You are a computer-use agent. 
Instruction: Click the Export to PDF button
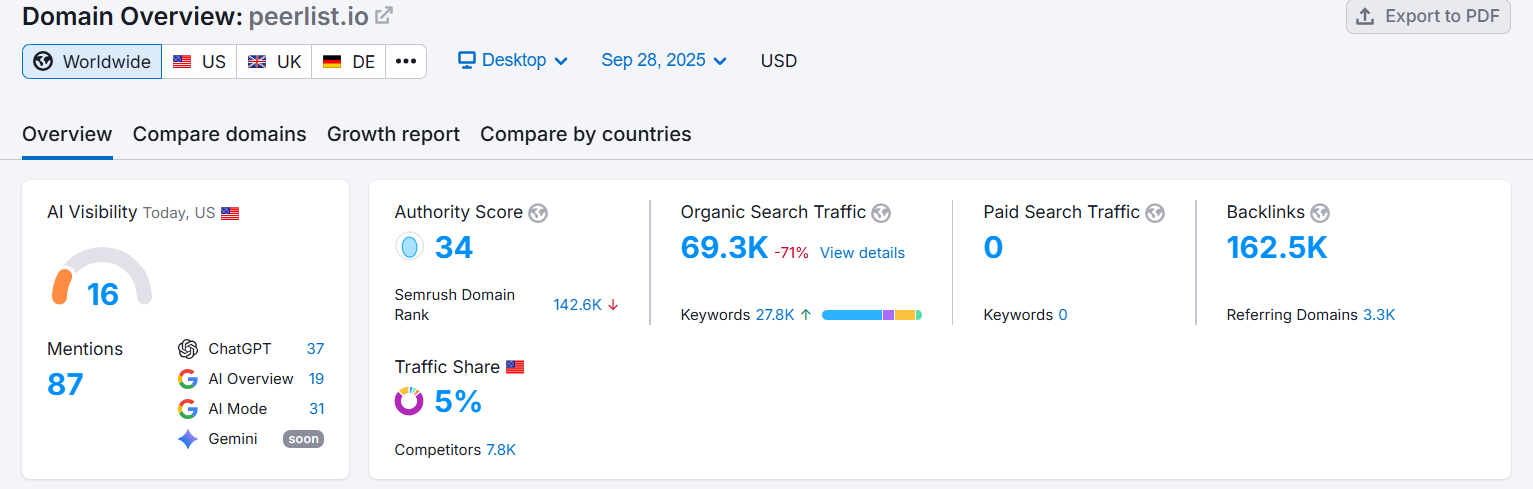pos(1428,16)
